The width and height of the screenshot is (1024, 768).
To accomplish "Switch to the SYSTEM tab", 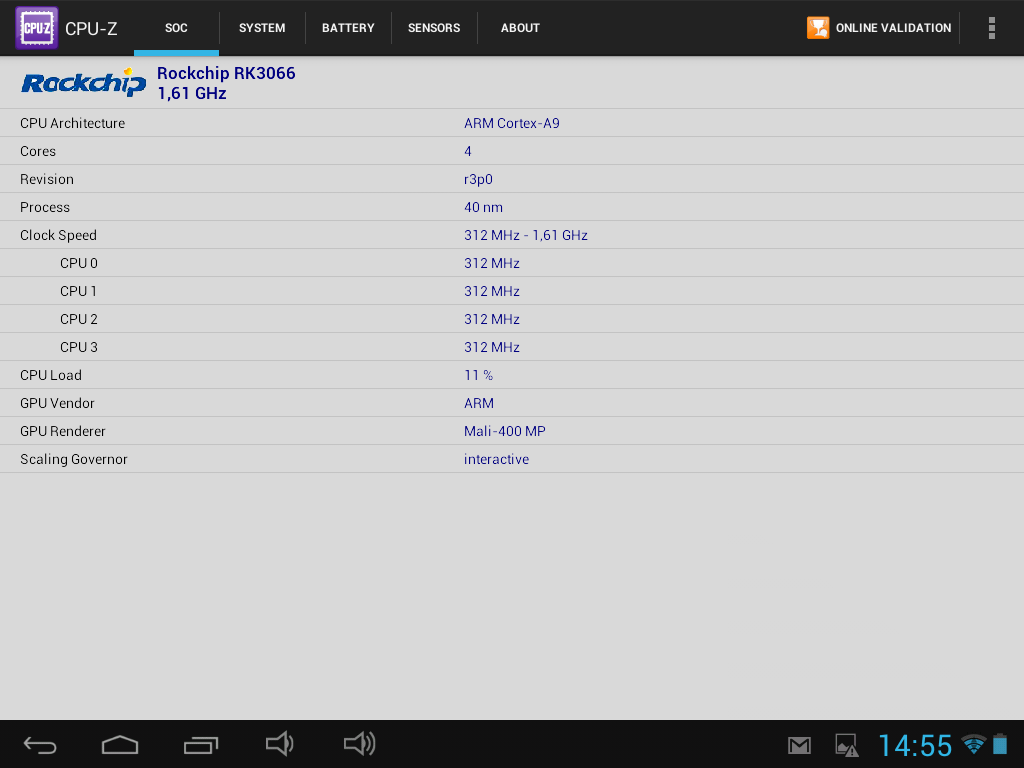I will pyautogui.click(x=262, y=28).
